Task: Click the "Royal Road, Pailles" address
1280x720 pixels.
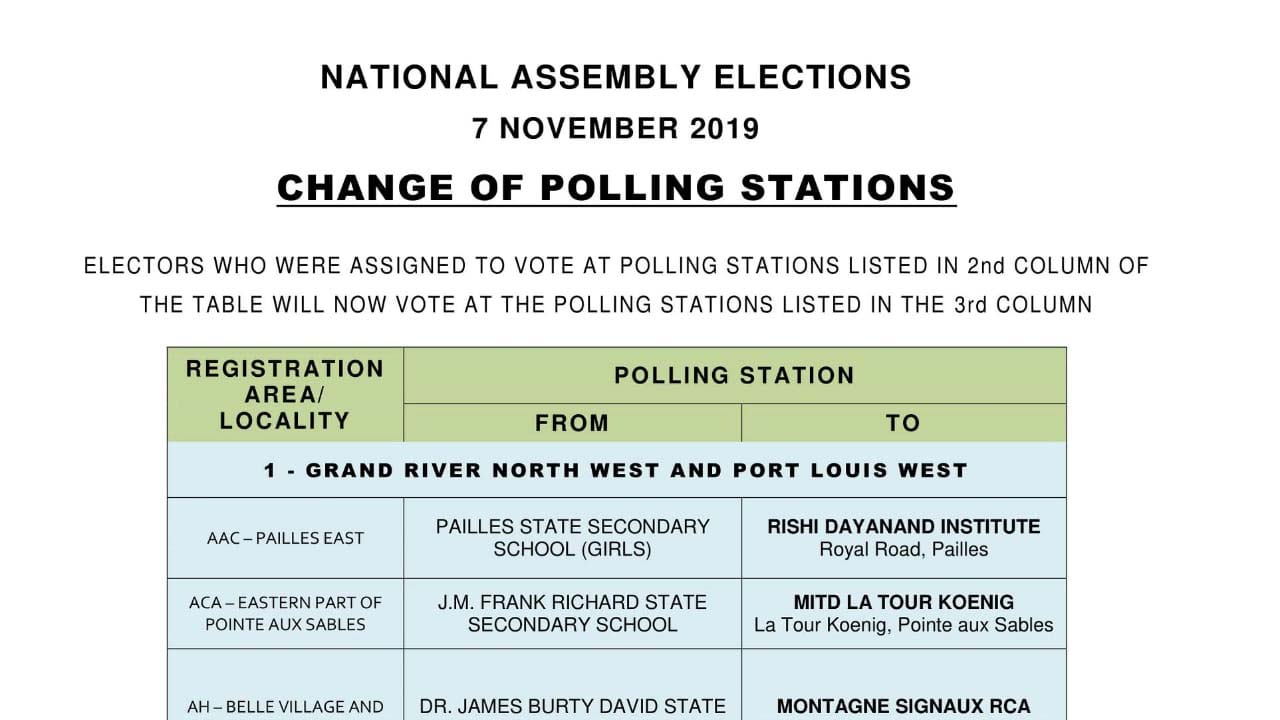Action: click(x=903, y=550)
